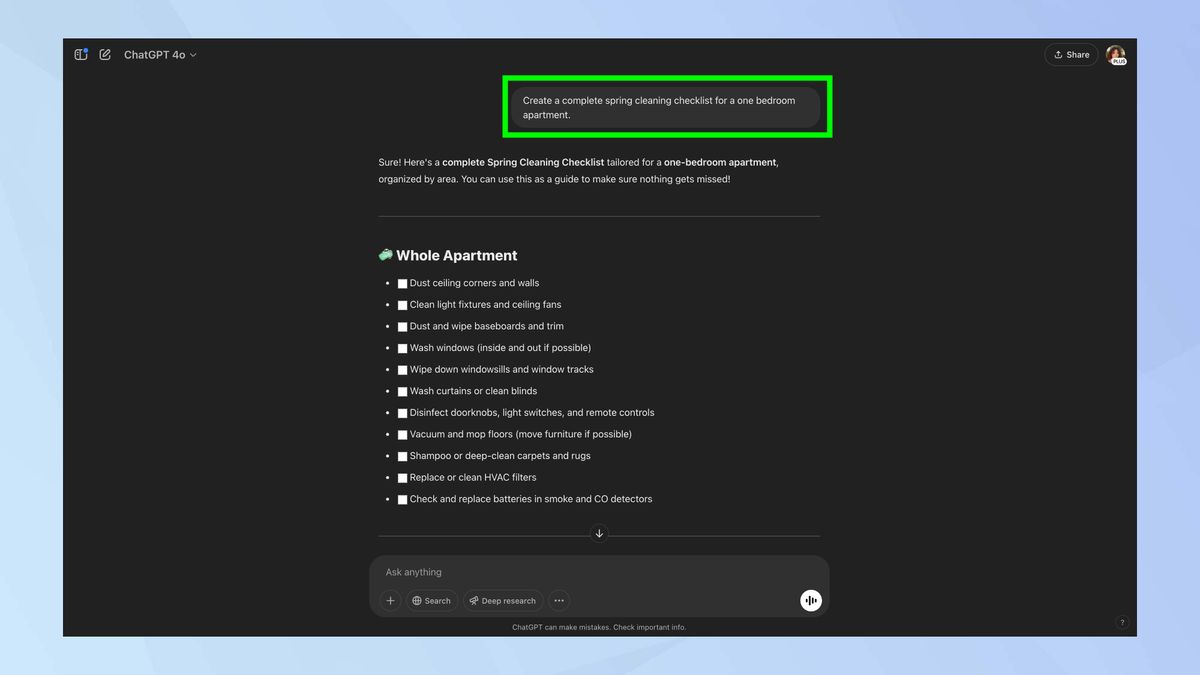The image size is (1200, 675).
Task: Start a new chat with the compose icon
Action: [104, 55]
